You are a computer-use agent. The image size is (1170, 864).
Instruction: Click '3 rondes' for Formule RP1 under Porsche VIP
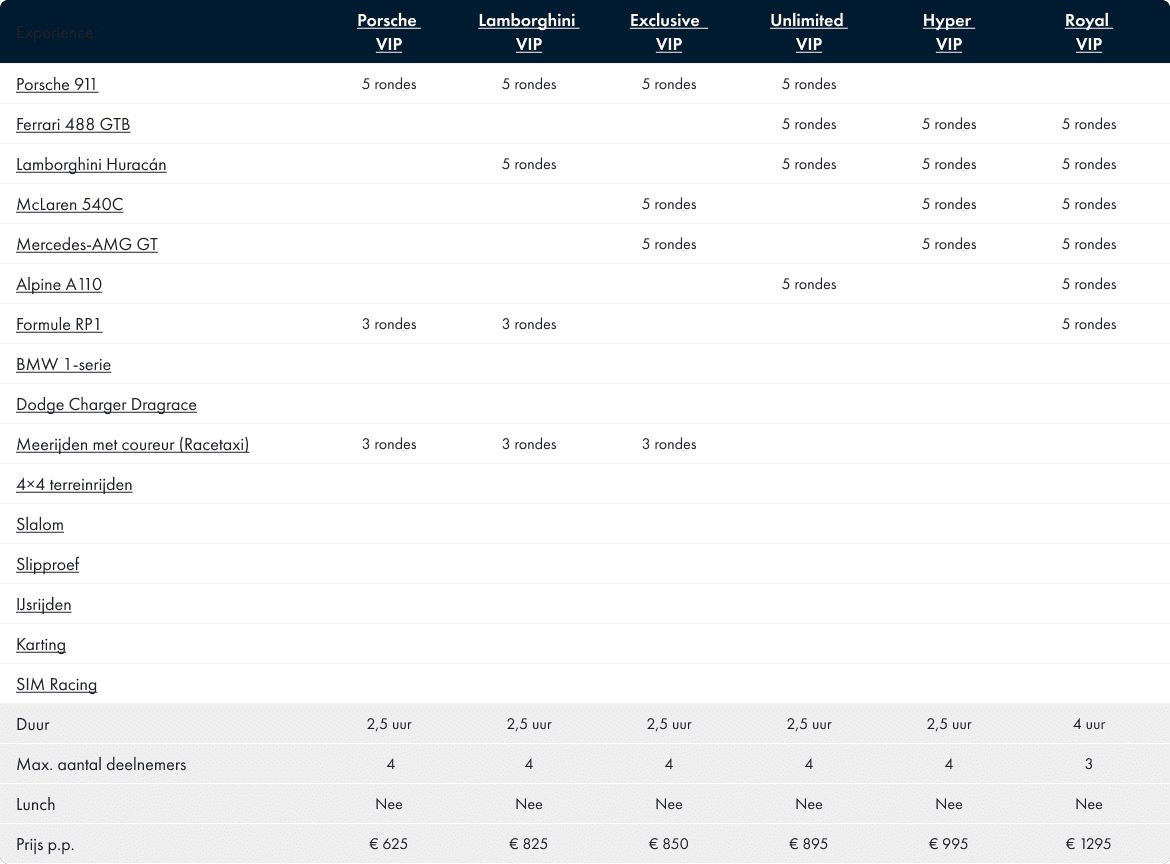tap(389, 324)
